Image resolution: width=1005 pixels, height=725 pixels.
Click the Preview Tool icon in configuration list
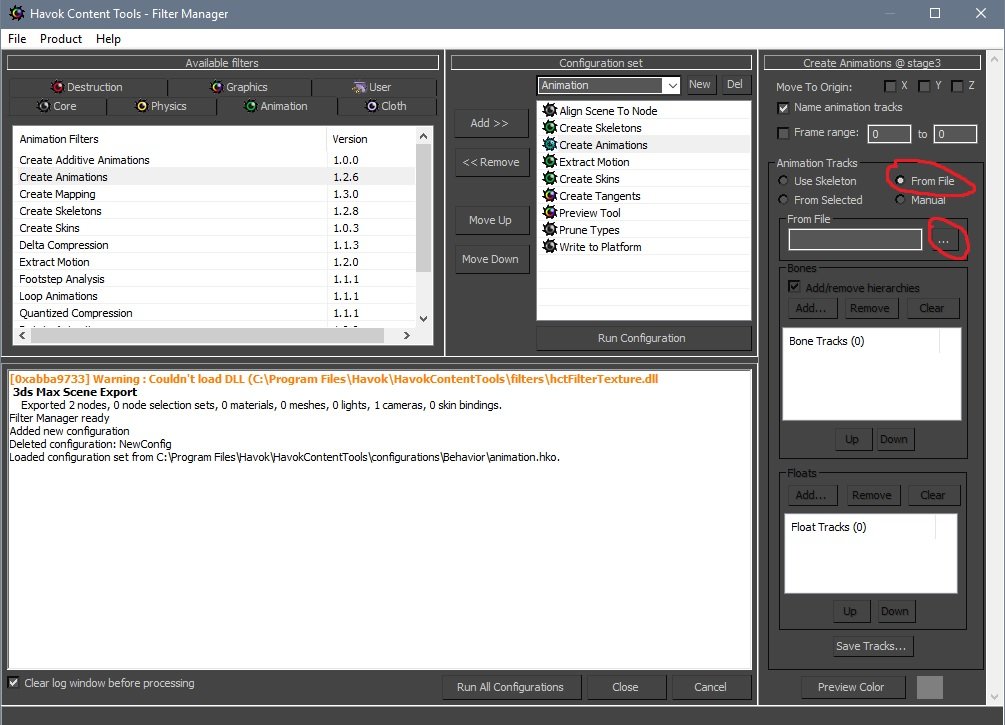pyautogui.click(x=549, y=213)
